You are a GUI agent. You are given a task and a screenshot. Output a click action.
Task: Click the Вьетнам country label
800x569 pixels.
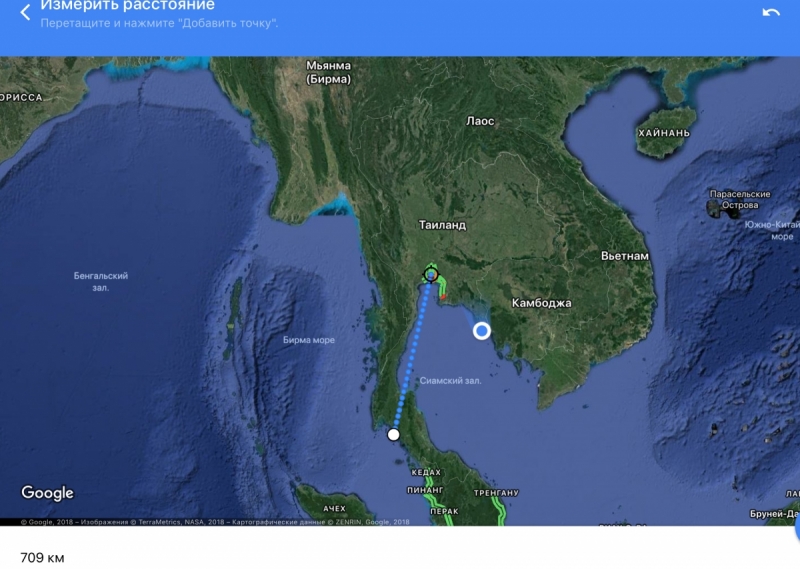click(x=625, y=256)
